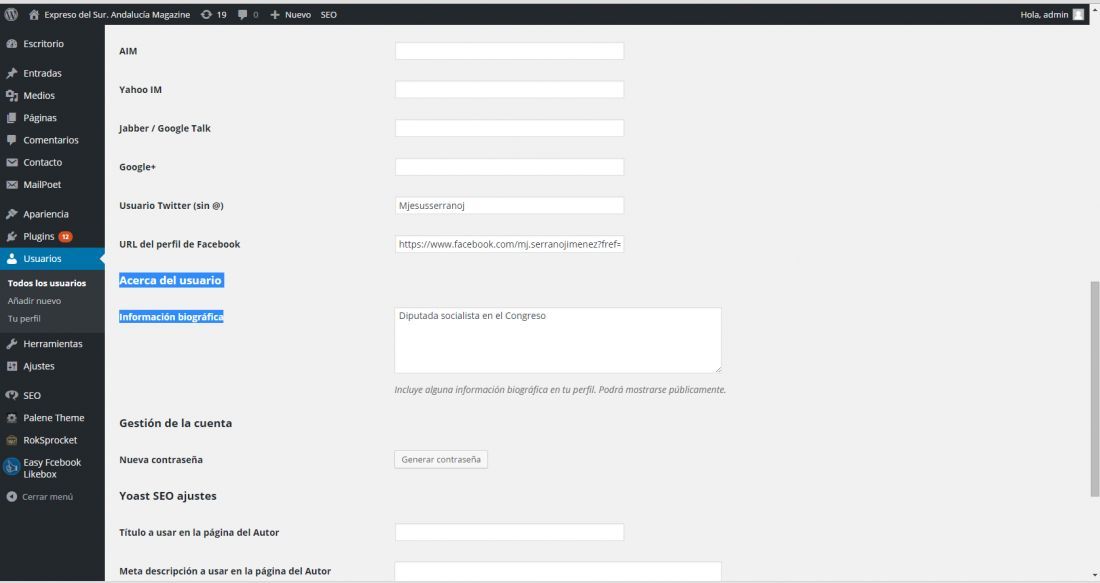Click the Título página del Autor field
Screen dimensions: 1100x583
(509, 532)
